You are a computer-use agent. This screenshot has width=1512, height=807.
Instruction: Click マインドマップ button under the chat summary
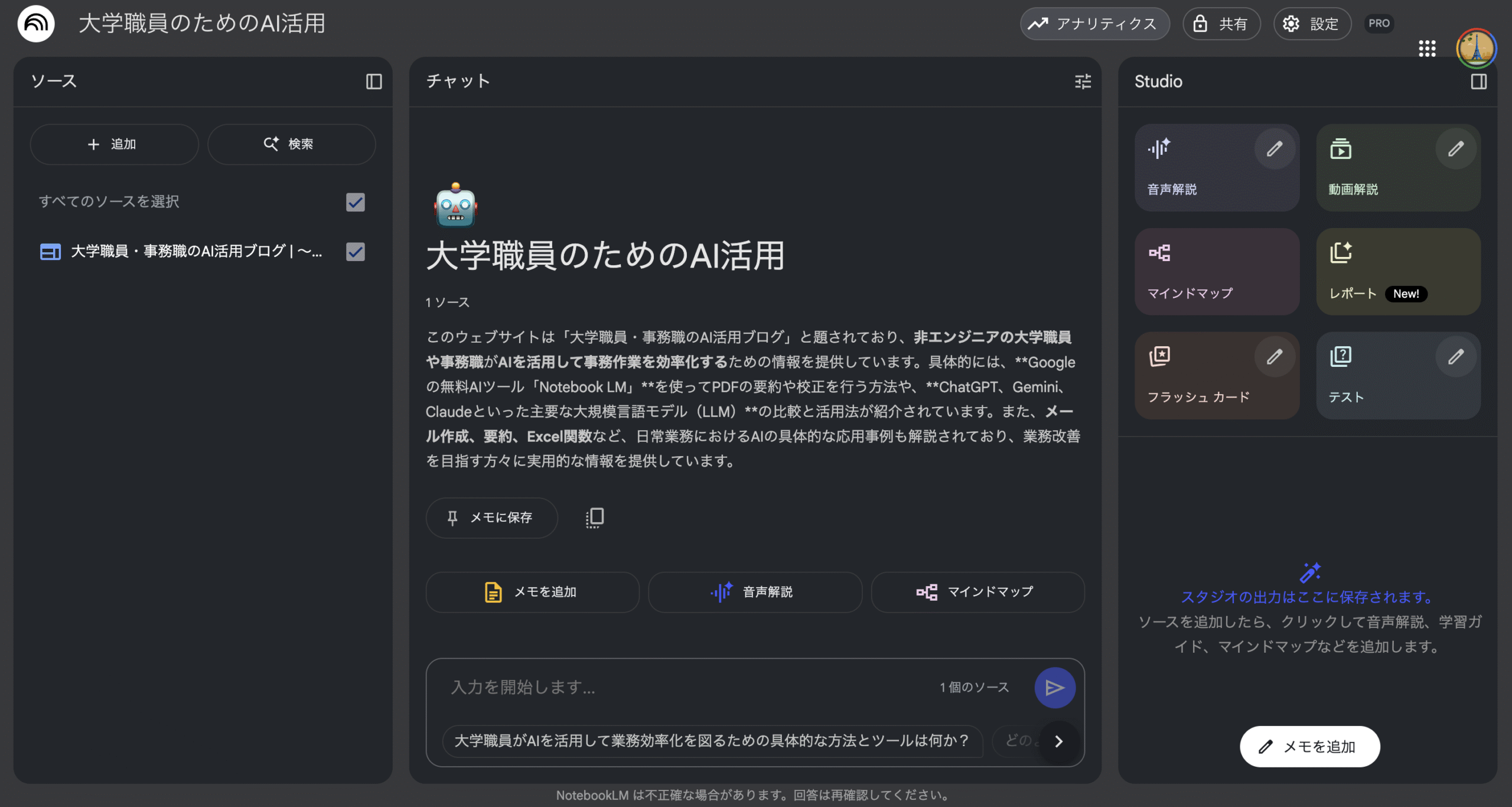pos(977,592)
